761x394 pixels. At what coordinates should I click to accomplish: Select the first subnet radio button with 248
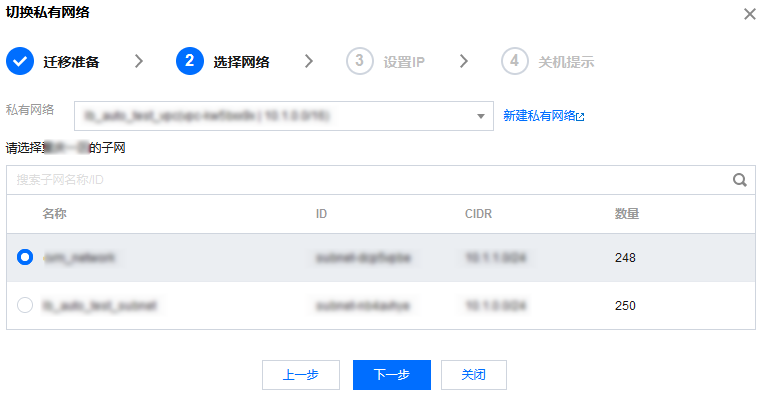25,257
